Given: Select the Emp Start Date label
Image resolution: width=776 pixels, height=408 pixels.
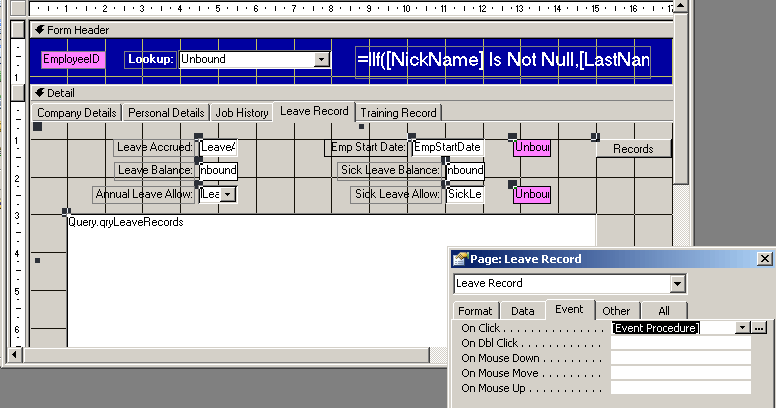Looking at the screenshot, I should tap(367, 147).
